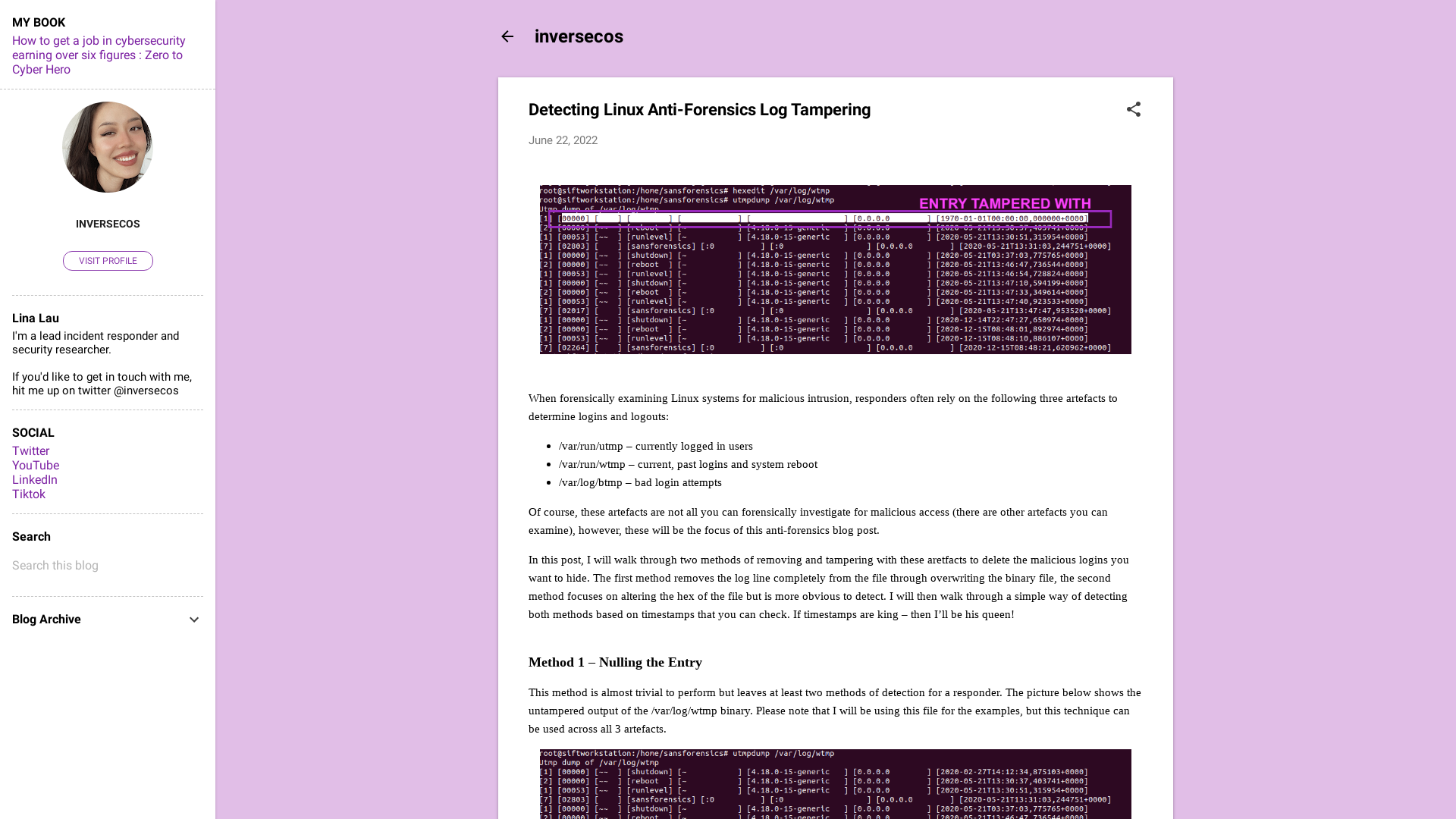
Task: Click the MY BOOK heading
Action: 39,22
